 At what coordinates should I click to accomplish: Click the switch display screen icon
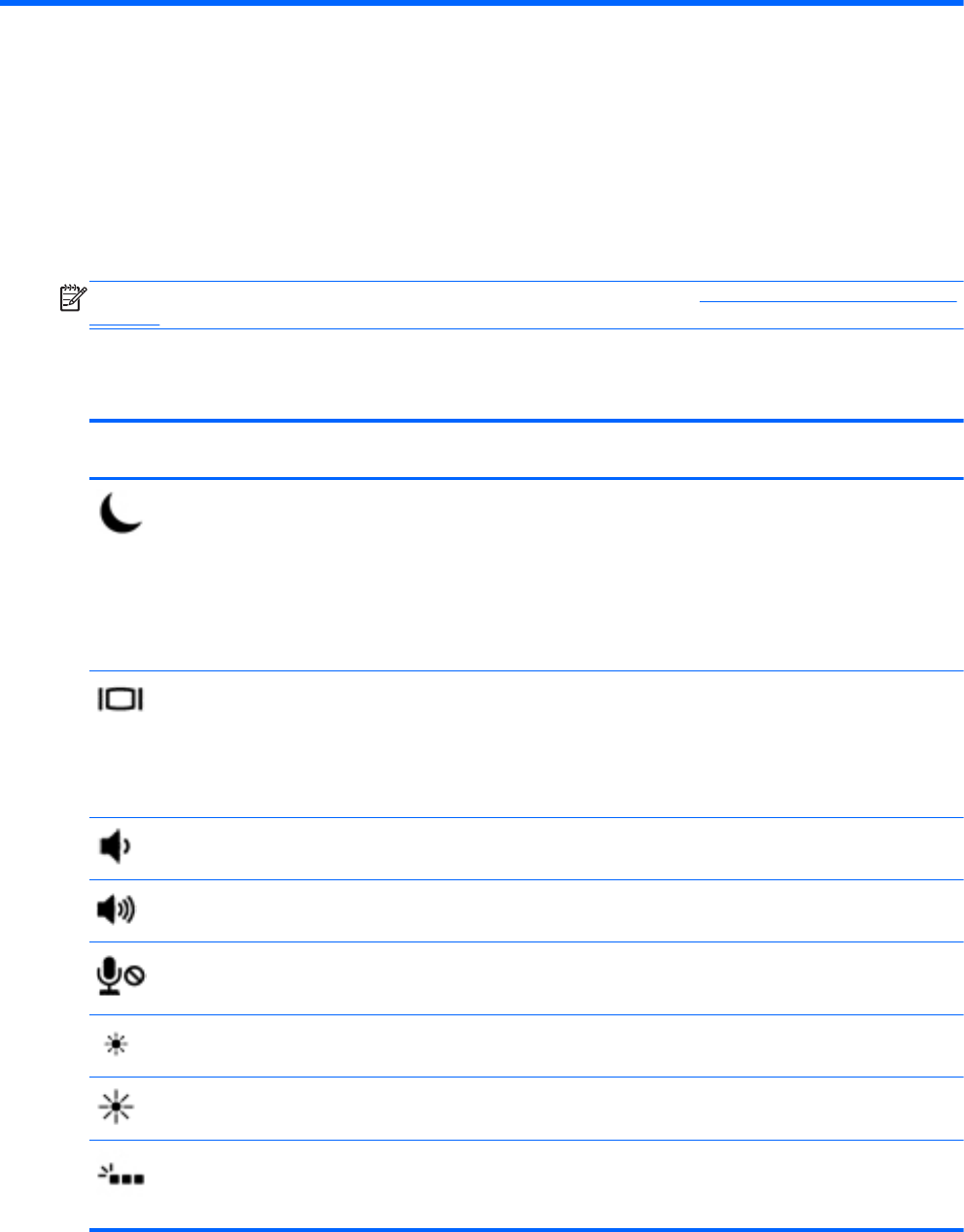(x=120, y=700)
